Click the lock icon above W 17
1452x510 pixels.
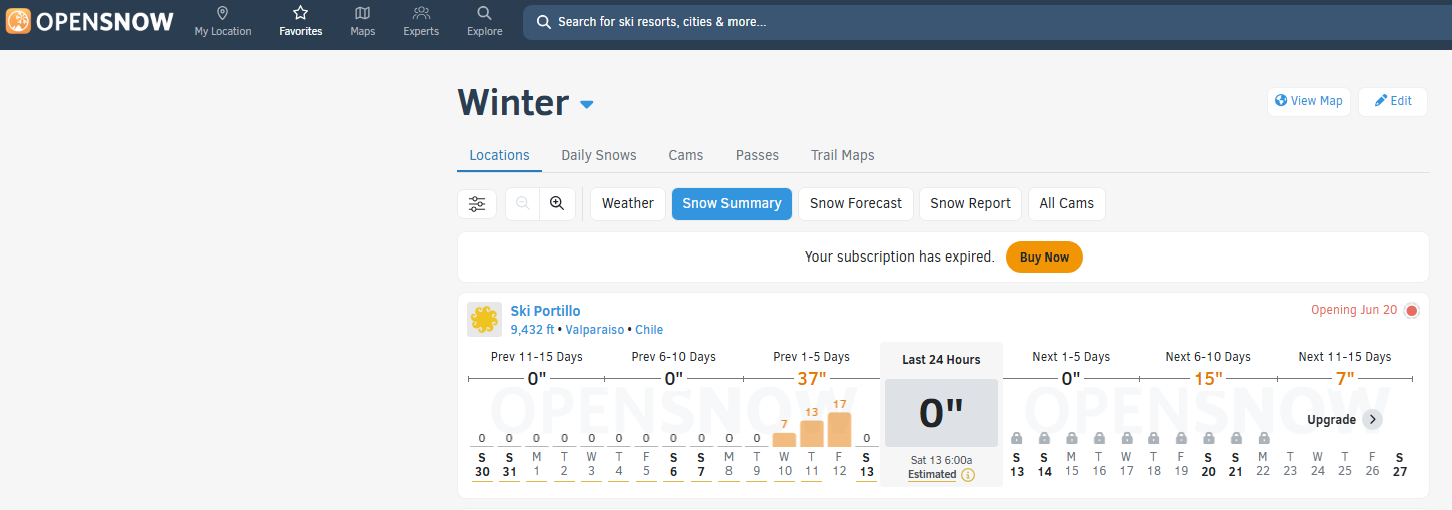[1127, 438]
